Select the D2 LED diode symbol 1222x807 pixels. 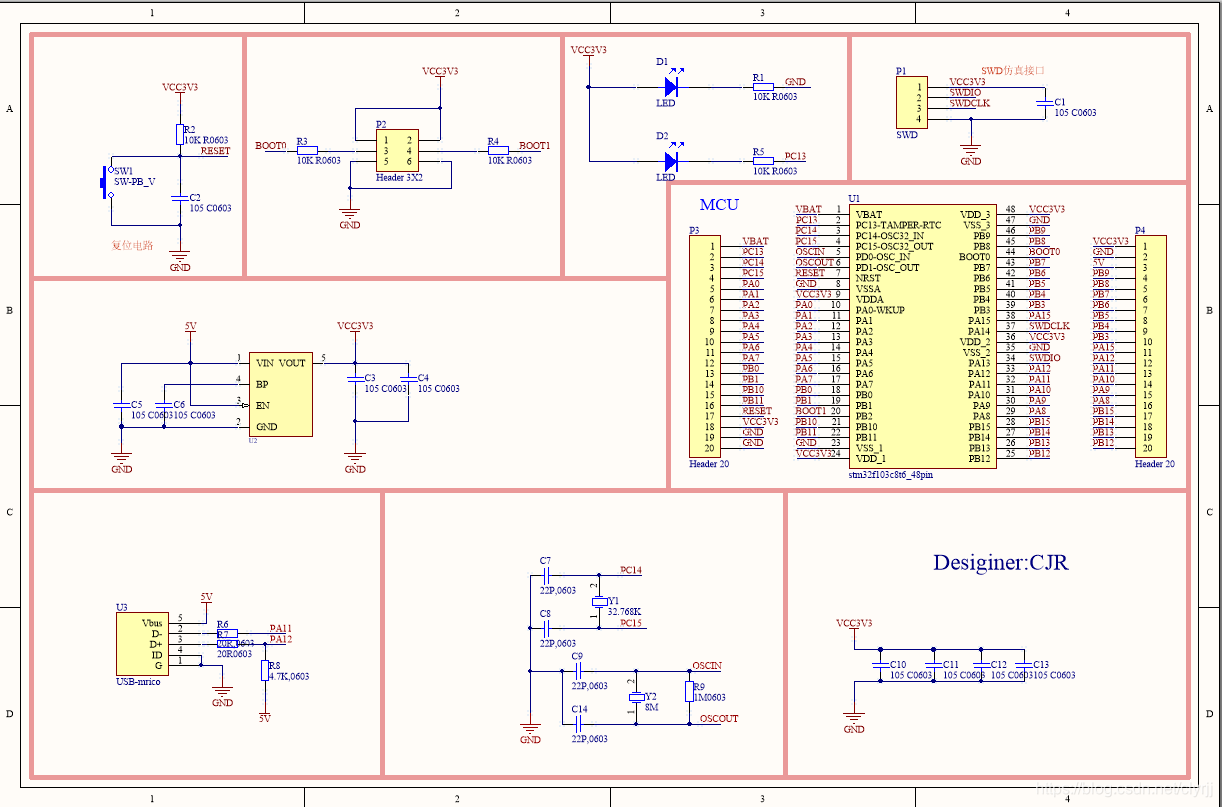click(670, 160)
